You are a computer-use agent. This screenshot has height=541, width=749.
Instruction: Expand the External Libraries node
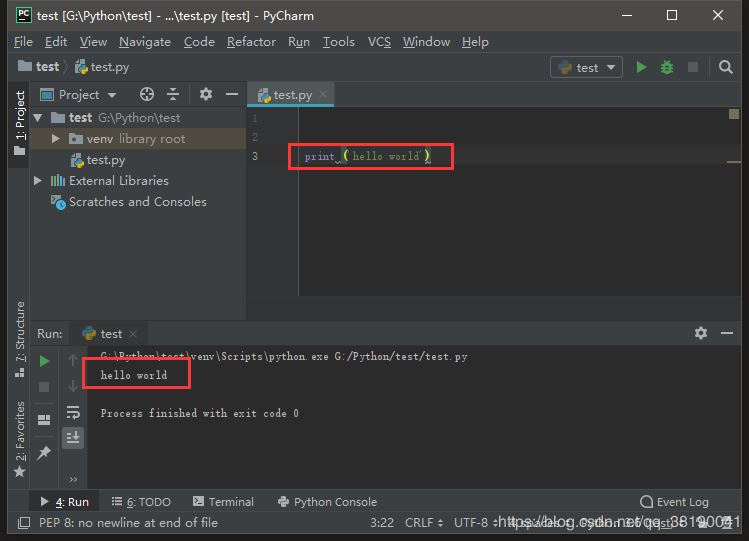pyautogui.click(x=38, y=180)
